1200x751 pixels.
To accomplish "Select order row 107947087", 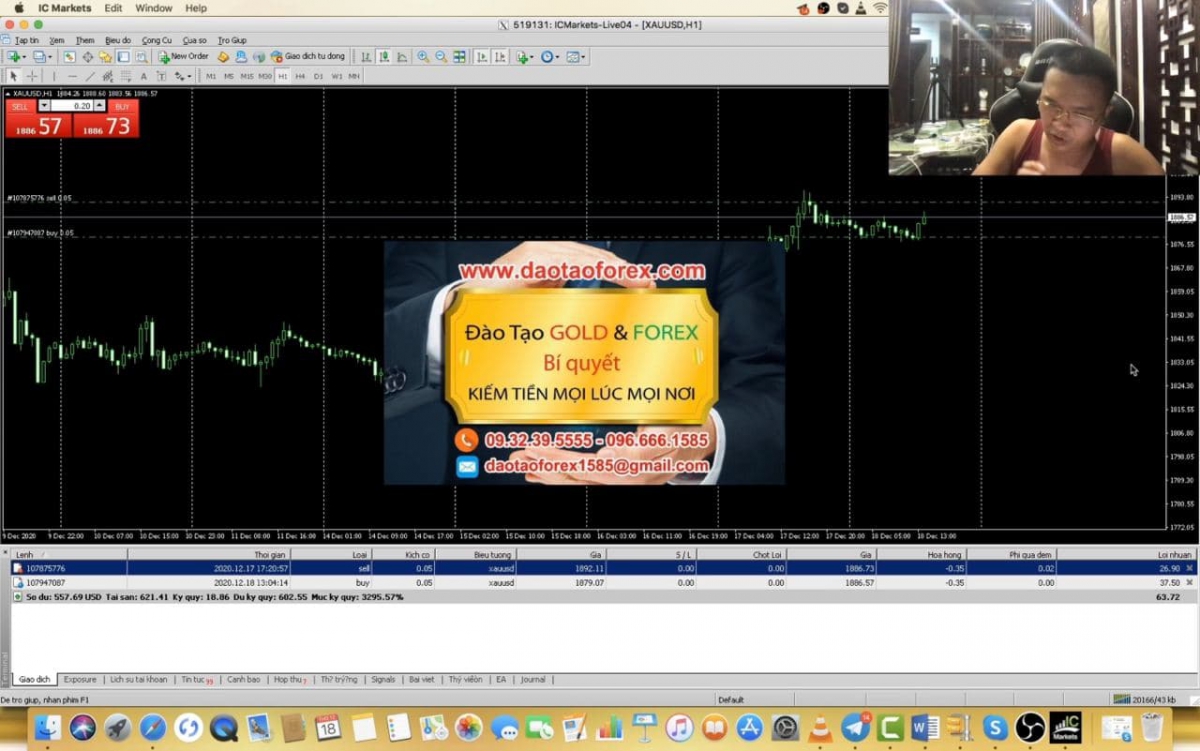I will (x=602, y=582).
